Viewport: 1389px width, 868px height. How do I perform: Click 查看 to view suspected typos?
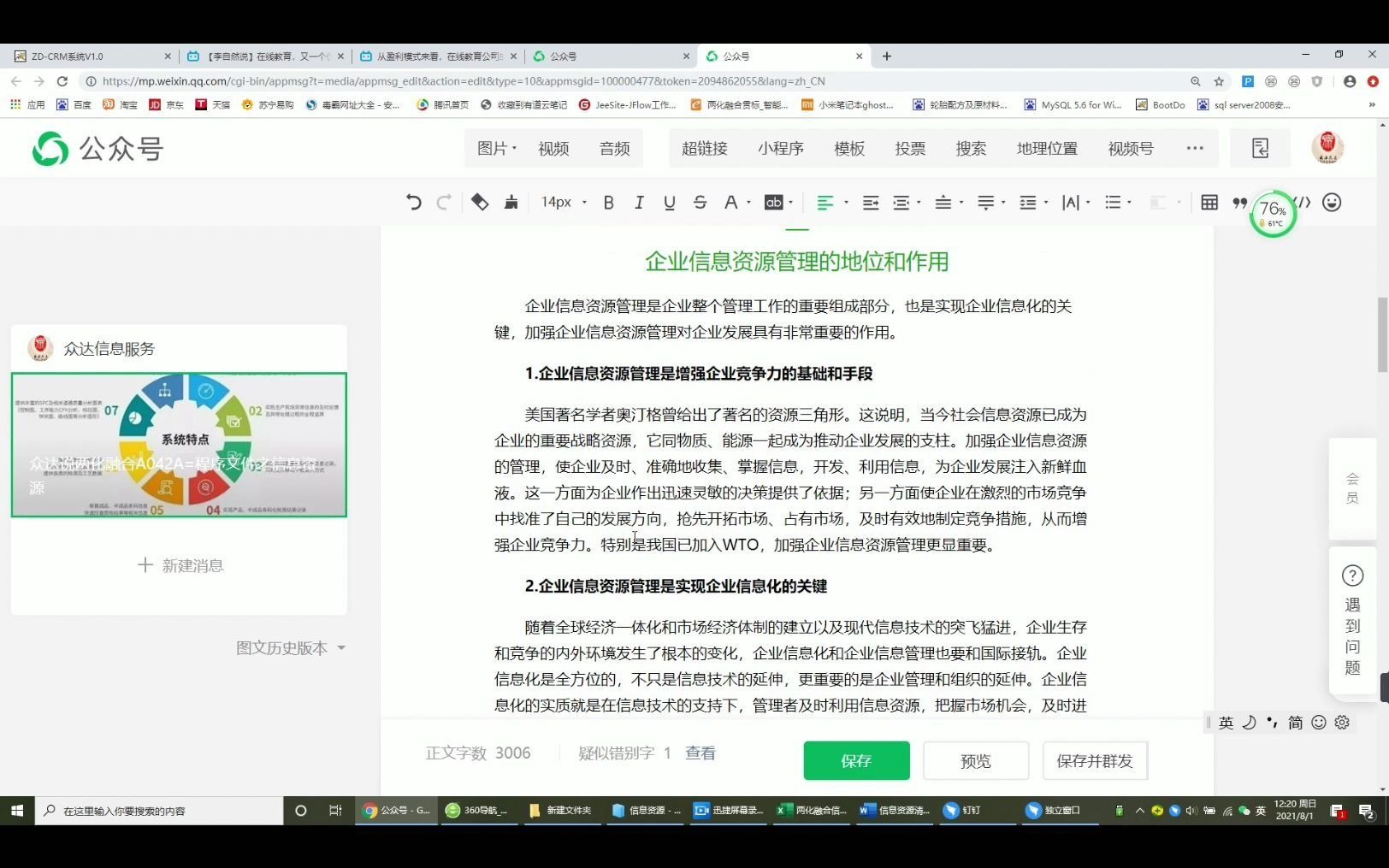700,753
